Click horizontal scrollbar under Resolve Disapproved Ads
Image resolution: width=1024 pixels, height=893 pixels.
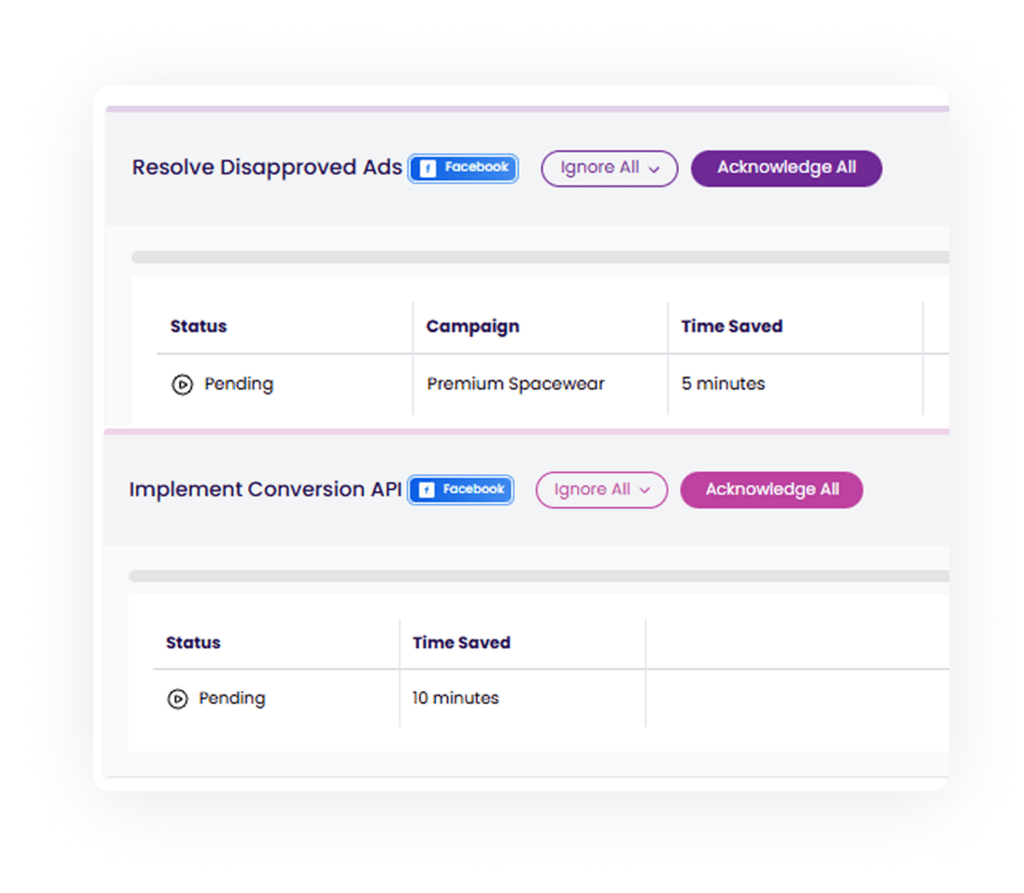click(540, 257)
